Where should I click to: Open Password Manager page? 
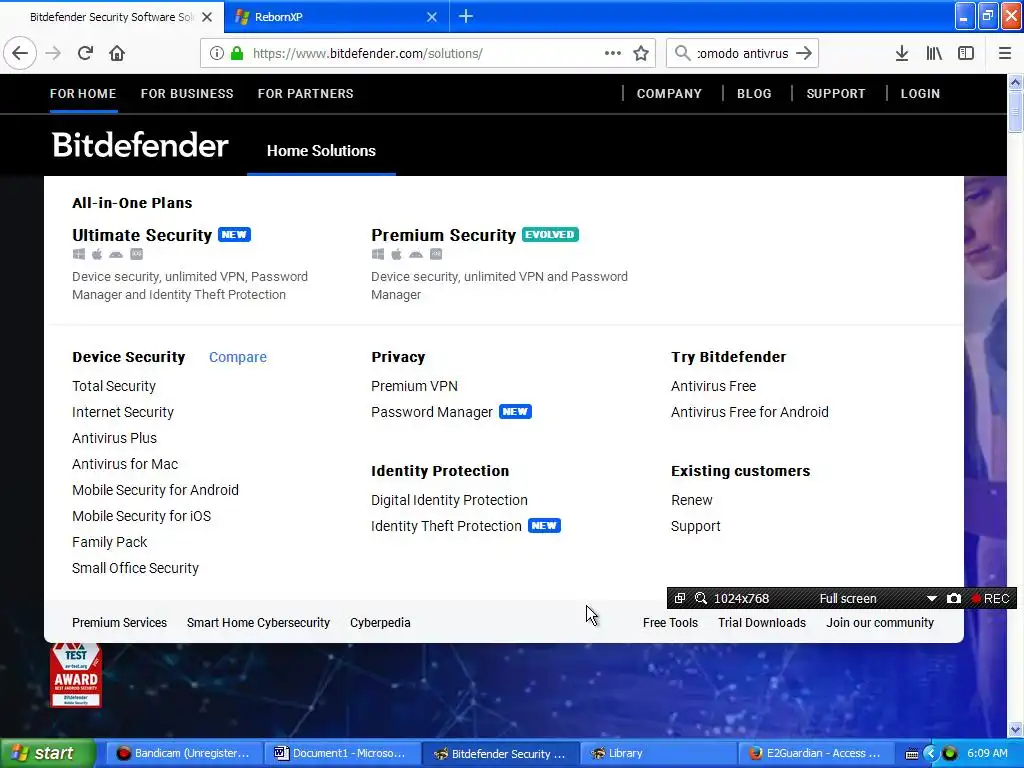[x=432, y=412]
